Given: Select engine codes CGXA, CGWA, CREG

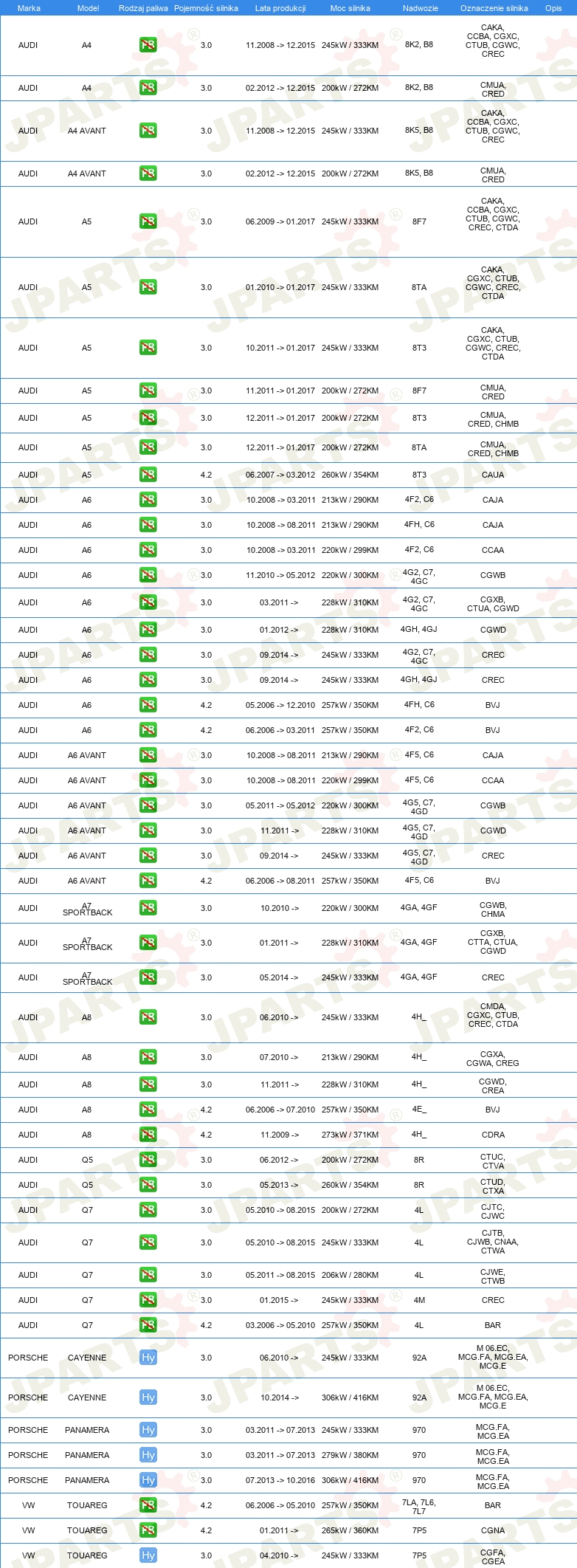Looking at the screenshot, I should (493, 1059).
